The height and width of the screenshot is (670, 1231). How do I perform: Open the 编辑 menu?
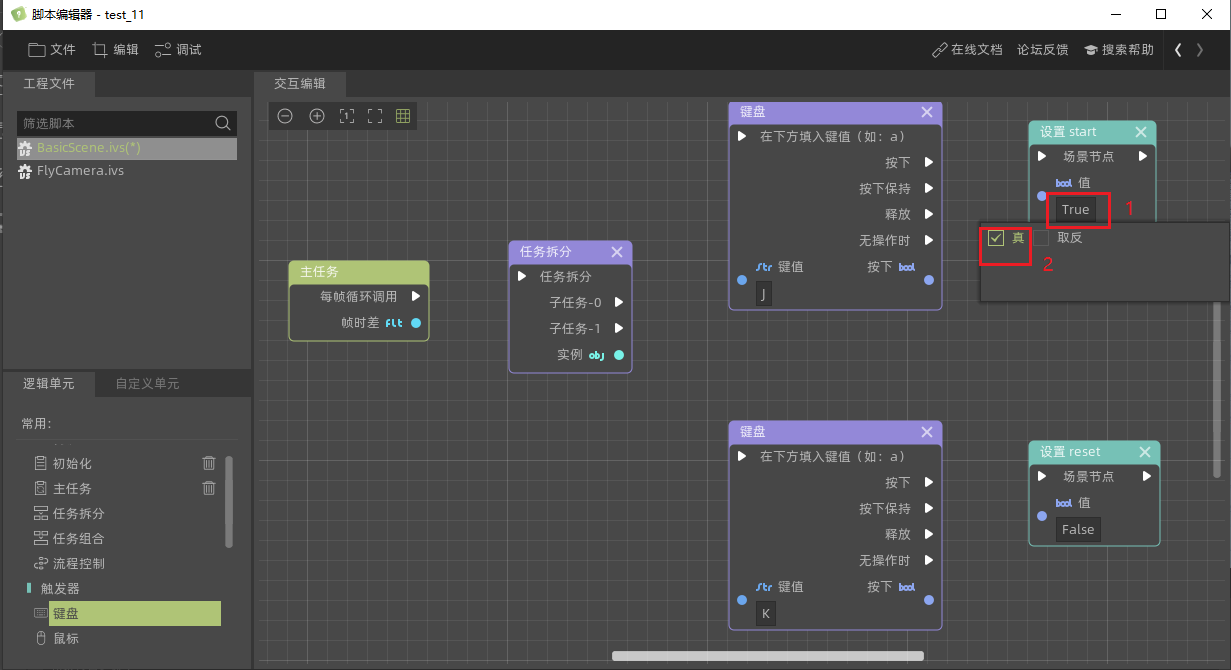click(x=115, y=50)
